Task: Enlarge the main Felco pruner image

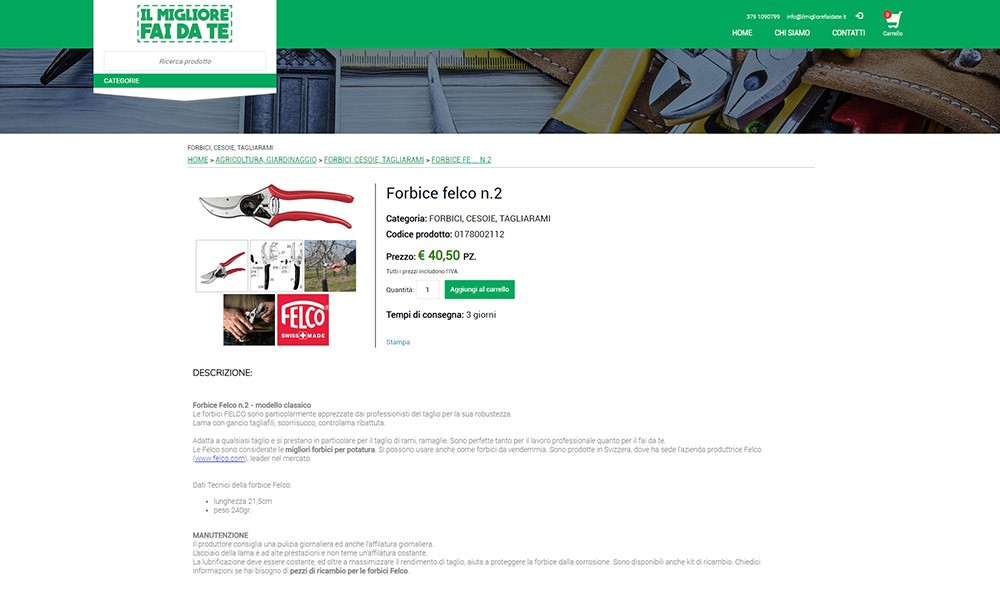Action: [276, 206]
